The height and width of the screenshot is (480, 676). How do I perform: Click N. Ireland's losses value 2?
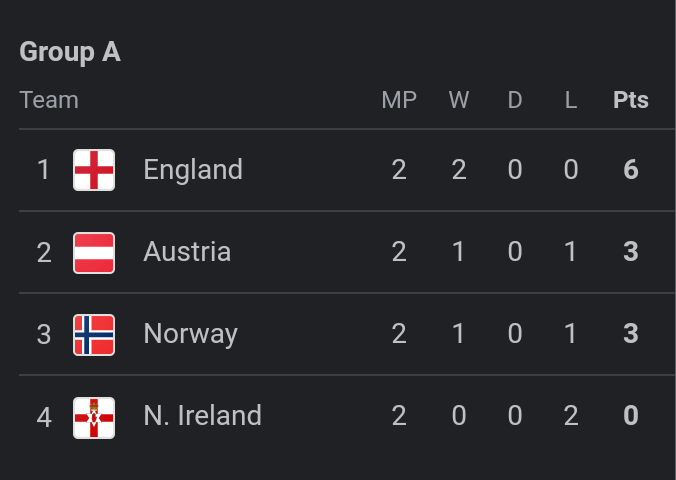[571, 416]
